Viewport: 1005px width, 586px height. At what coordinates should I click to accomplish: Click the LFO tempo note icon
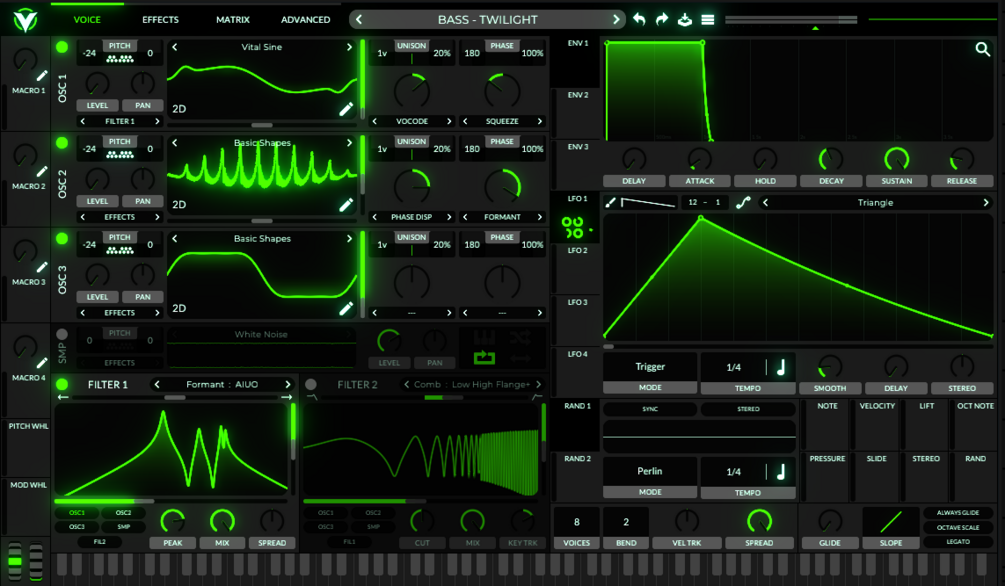pos(781,367)
